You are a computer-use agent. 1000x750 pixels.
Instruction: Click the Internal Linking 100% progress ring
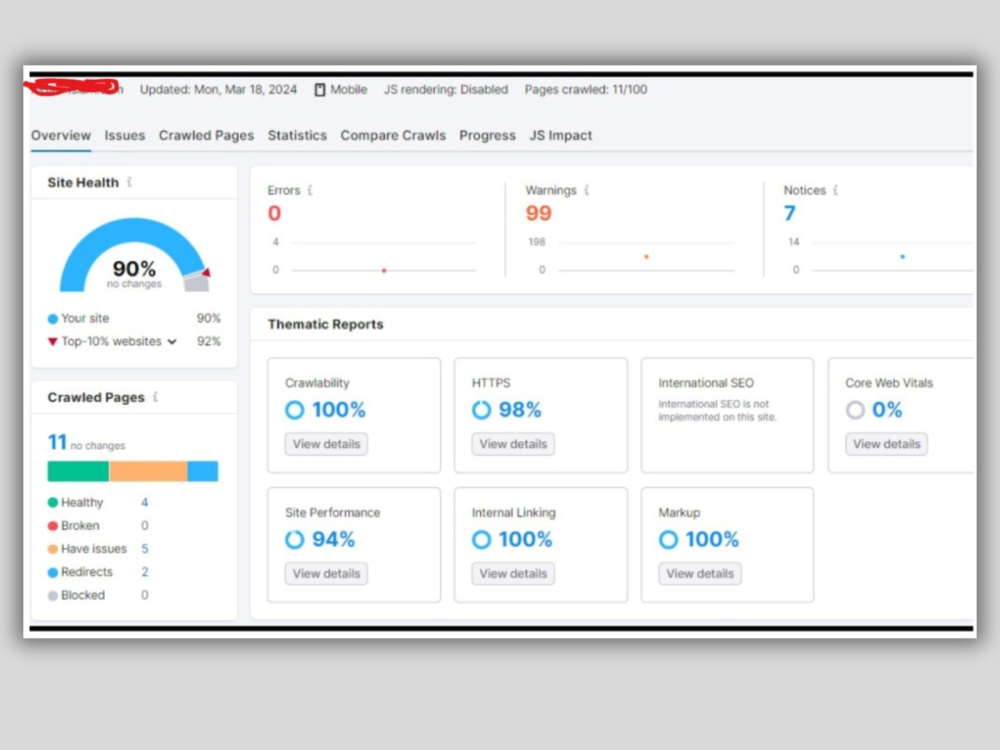482,540
